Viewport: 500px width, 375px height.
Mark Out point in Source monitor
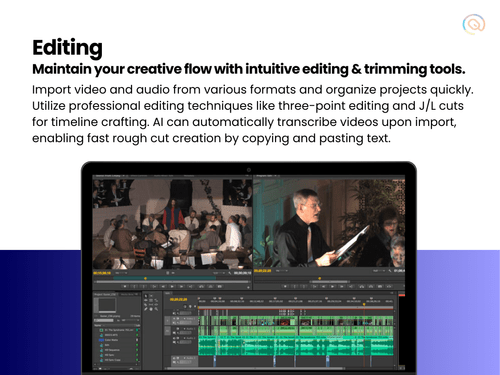pos(144,286)
